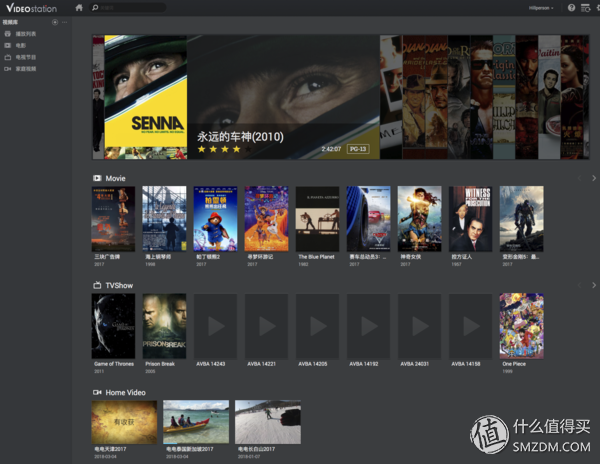Image resolution: width=600 pixels, height=464 pixels.
Task: Click the camcorder icon beside 家庭视频
Action: coord(7,69)
